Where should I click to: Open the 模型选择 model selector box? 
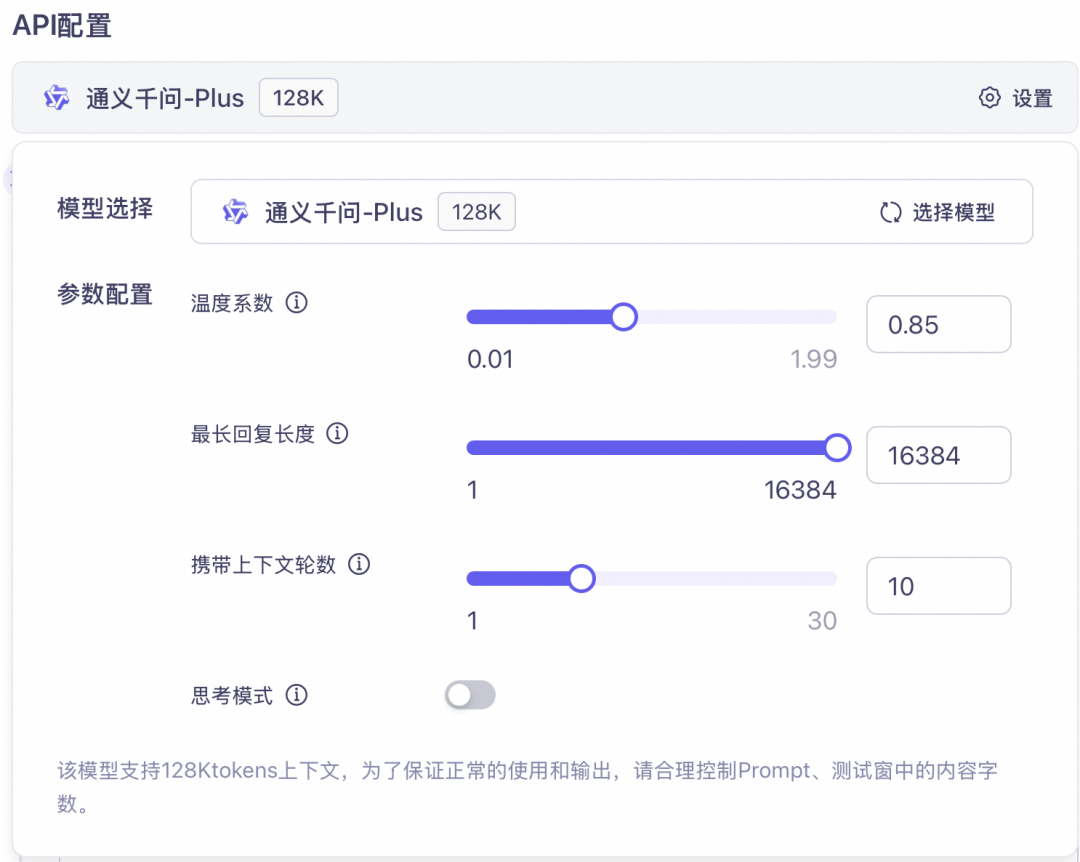click(x=612, y=212)
